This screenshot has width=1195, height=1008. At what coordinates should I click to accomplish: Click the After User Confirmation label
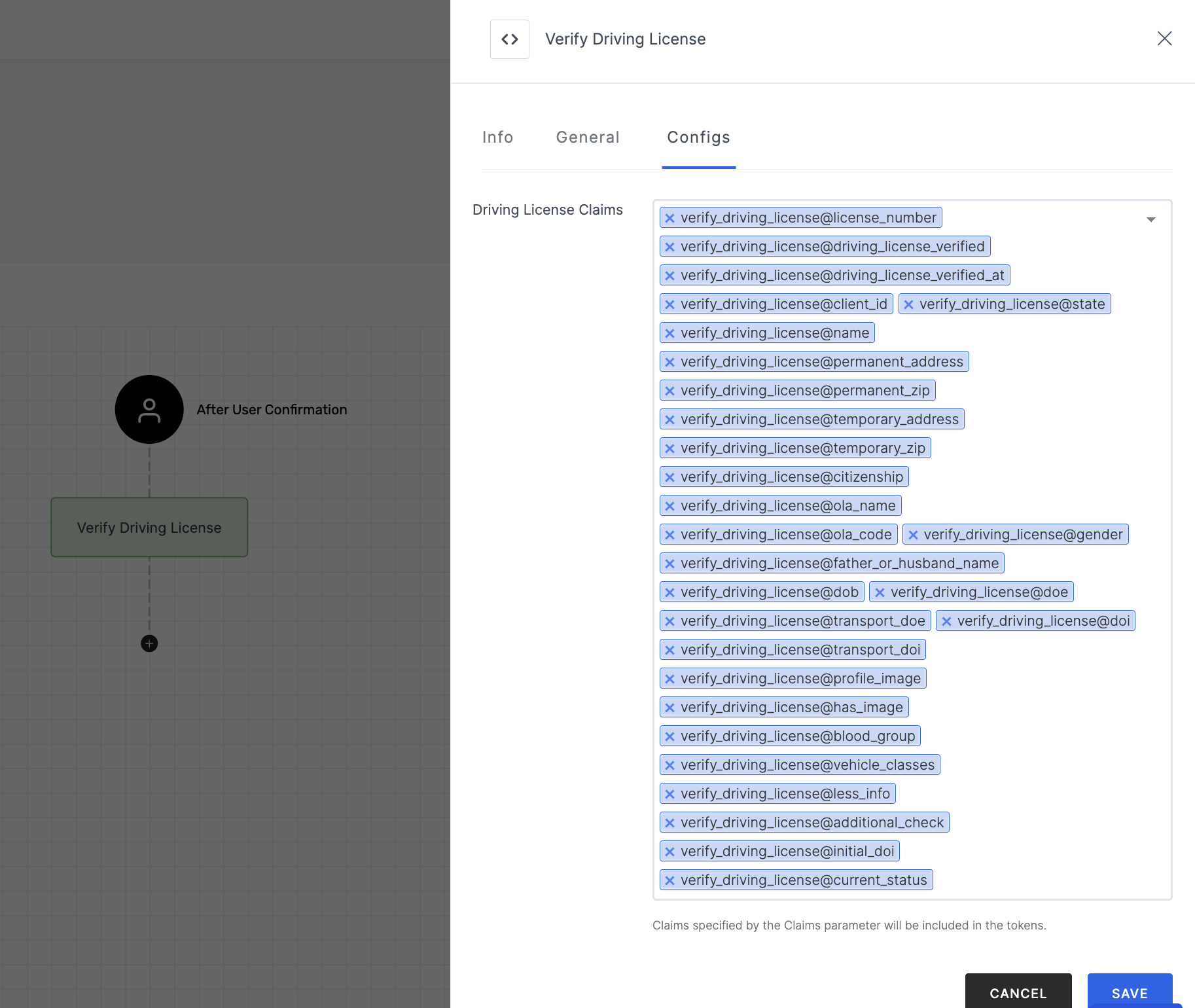coord(272,410)
